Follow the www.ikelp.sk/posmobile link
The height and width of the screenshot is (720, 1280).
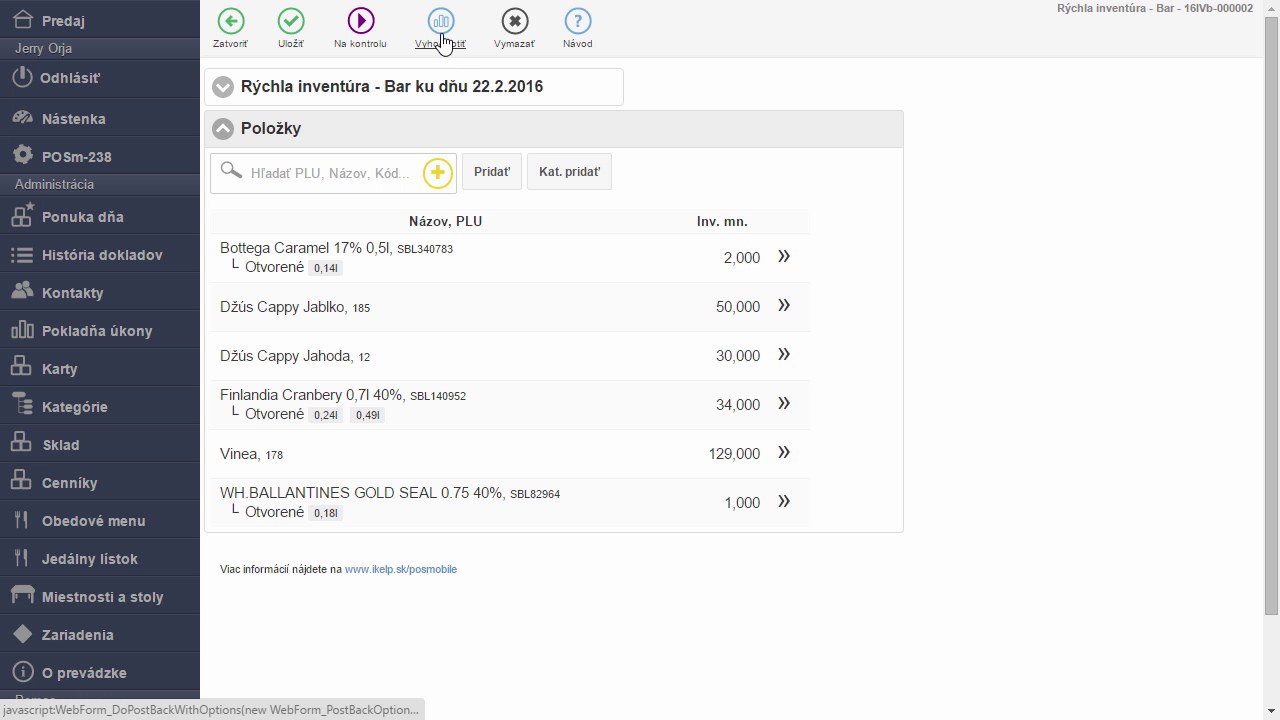tap(401, 569)
